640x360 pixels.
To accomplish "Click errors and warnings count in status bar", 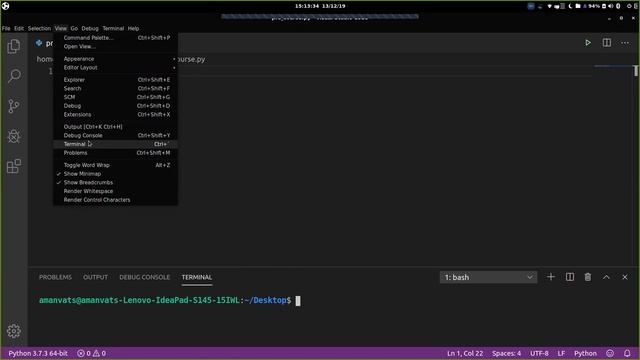I will (92, 353).
